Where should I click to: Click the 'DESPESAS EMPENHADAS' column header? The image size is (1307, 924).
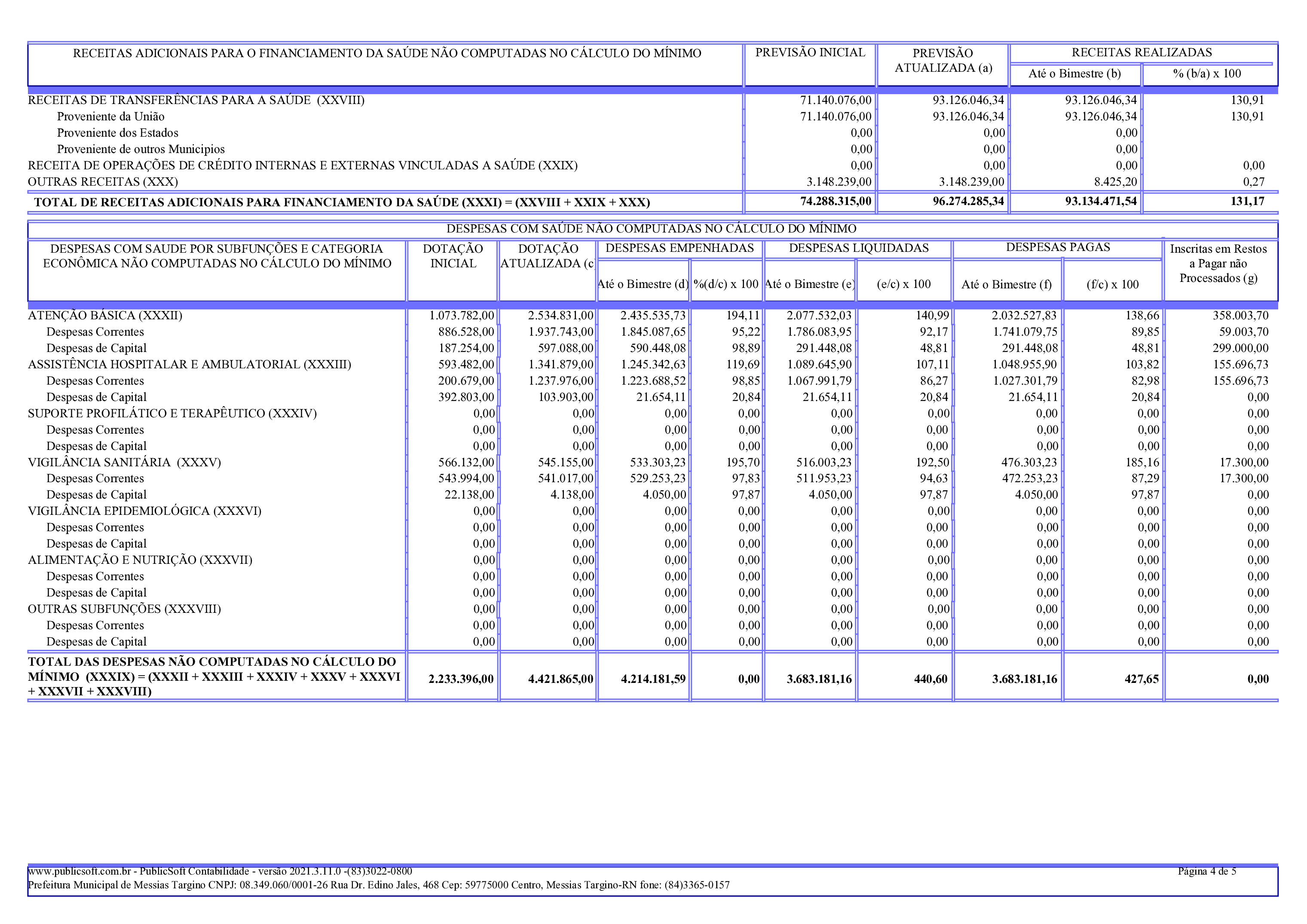(679, 248)
